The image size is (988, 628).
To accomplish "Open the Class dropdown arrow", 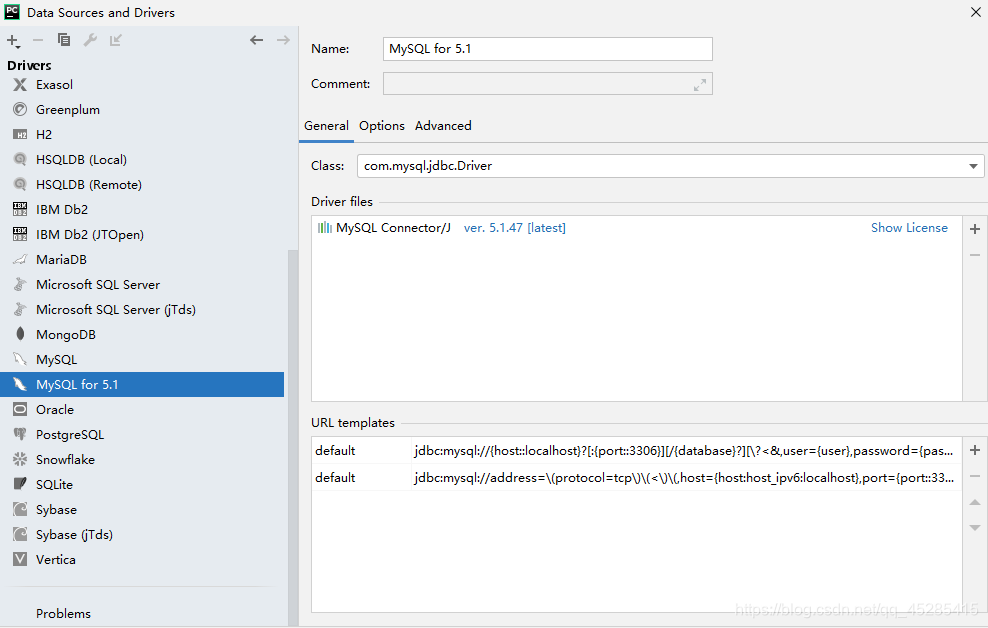I will pos(973,166).
